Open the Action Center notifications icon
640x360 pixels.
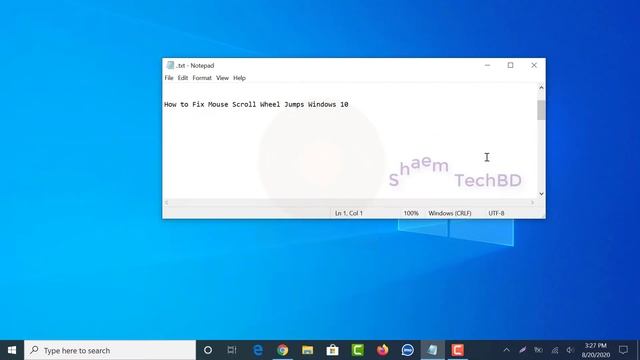tap(623, 350)
